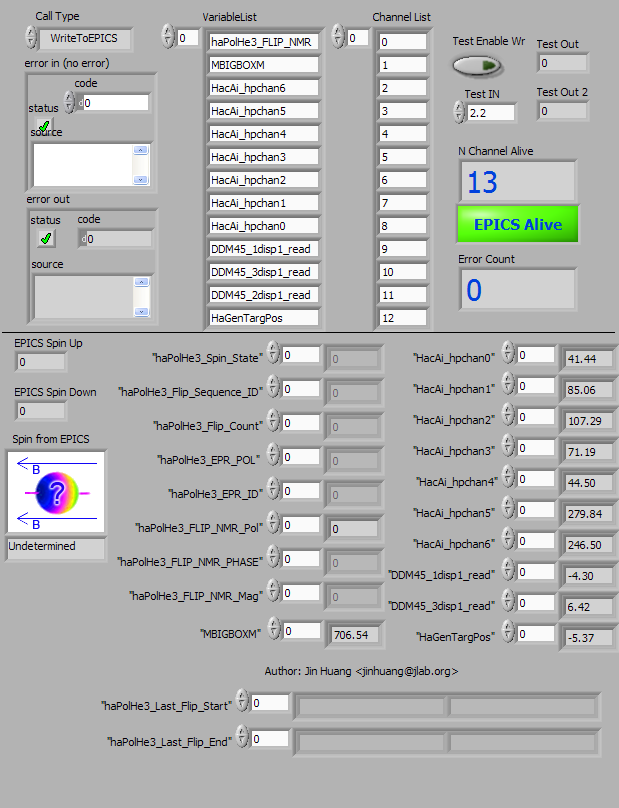Click the haPolHe3_Flip_Count stepper
The height and width of the screenshot is (808, 619).
tap(274, 422)
